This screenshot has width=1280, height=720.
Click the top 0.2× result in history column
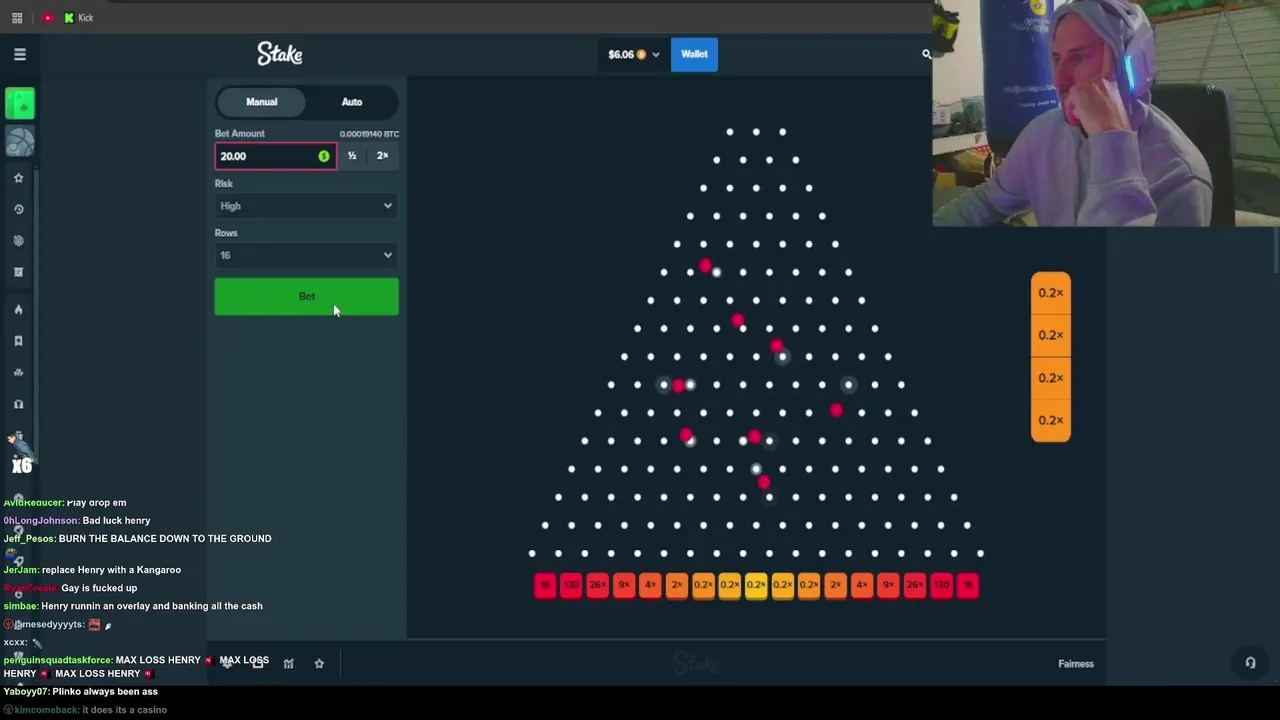(x=1051, y=293)
